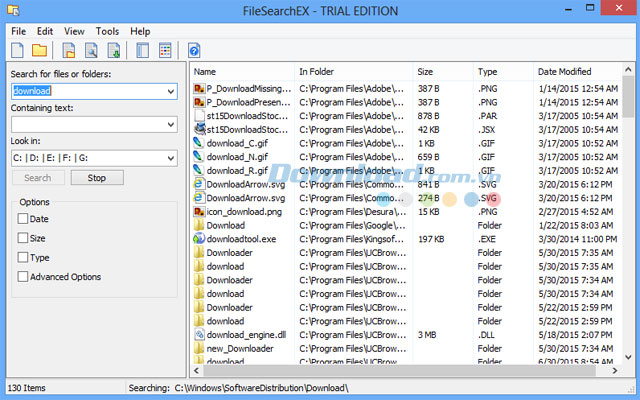640x400 pixels.
Task: Click date '3/30/2014 11:00 PM' cell
Action: [x=578, y=239]
